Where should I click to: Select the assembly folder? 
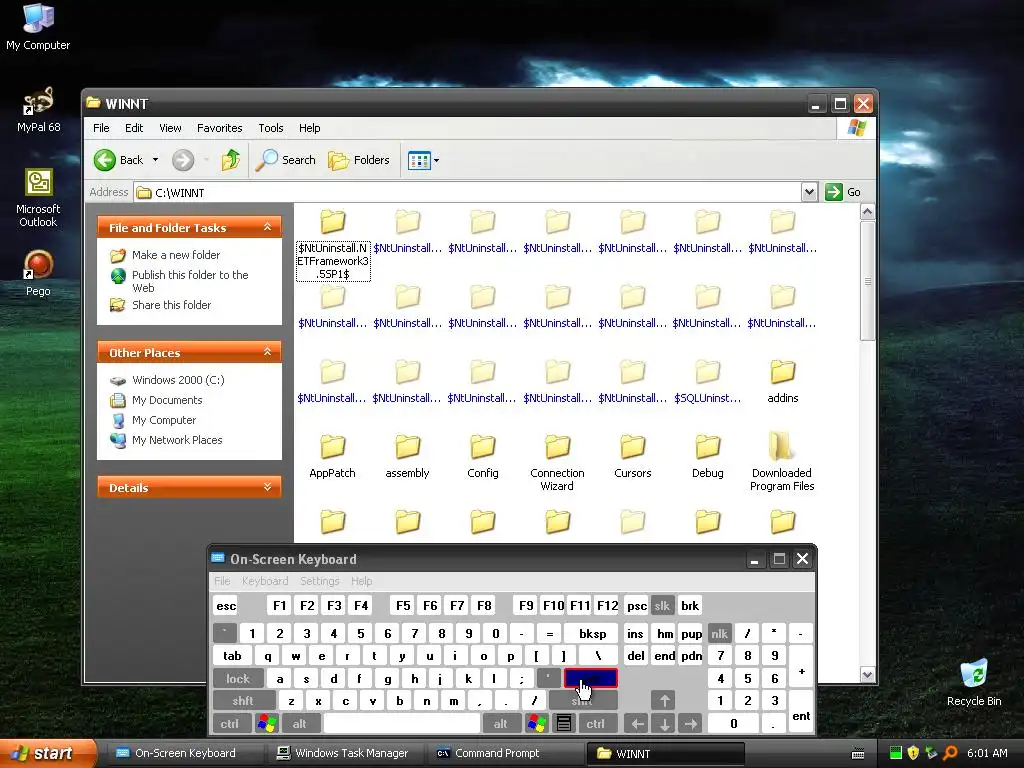point(408,457)
